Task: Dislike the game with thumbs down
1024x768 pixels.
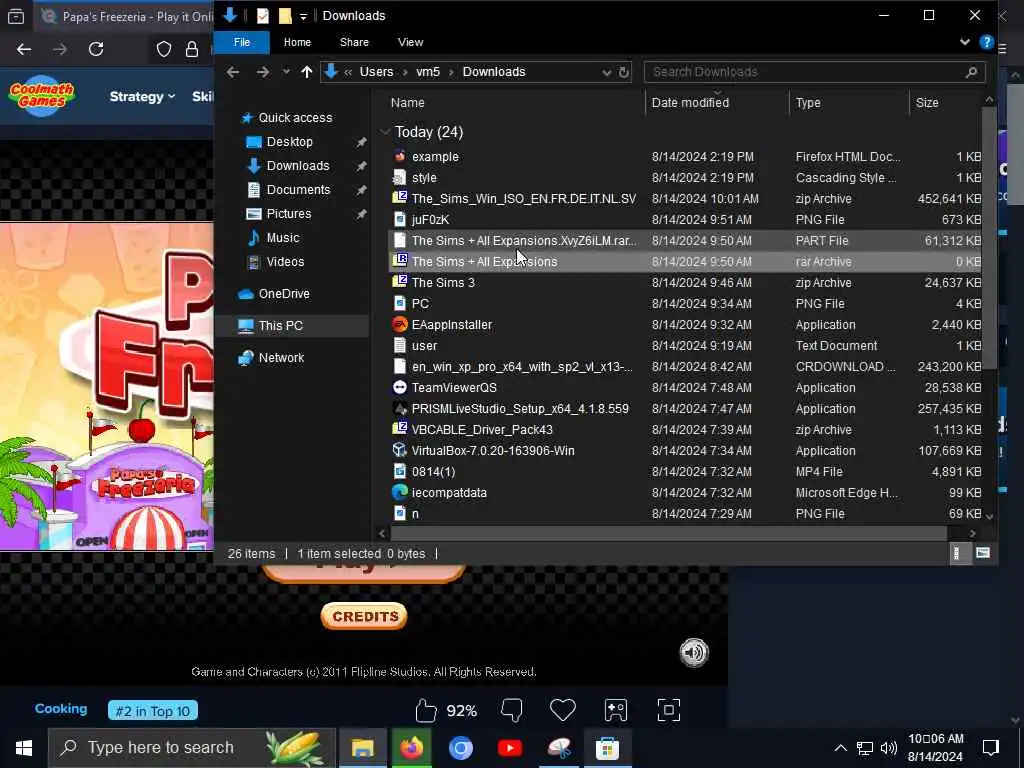Action: (511, 711)
